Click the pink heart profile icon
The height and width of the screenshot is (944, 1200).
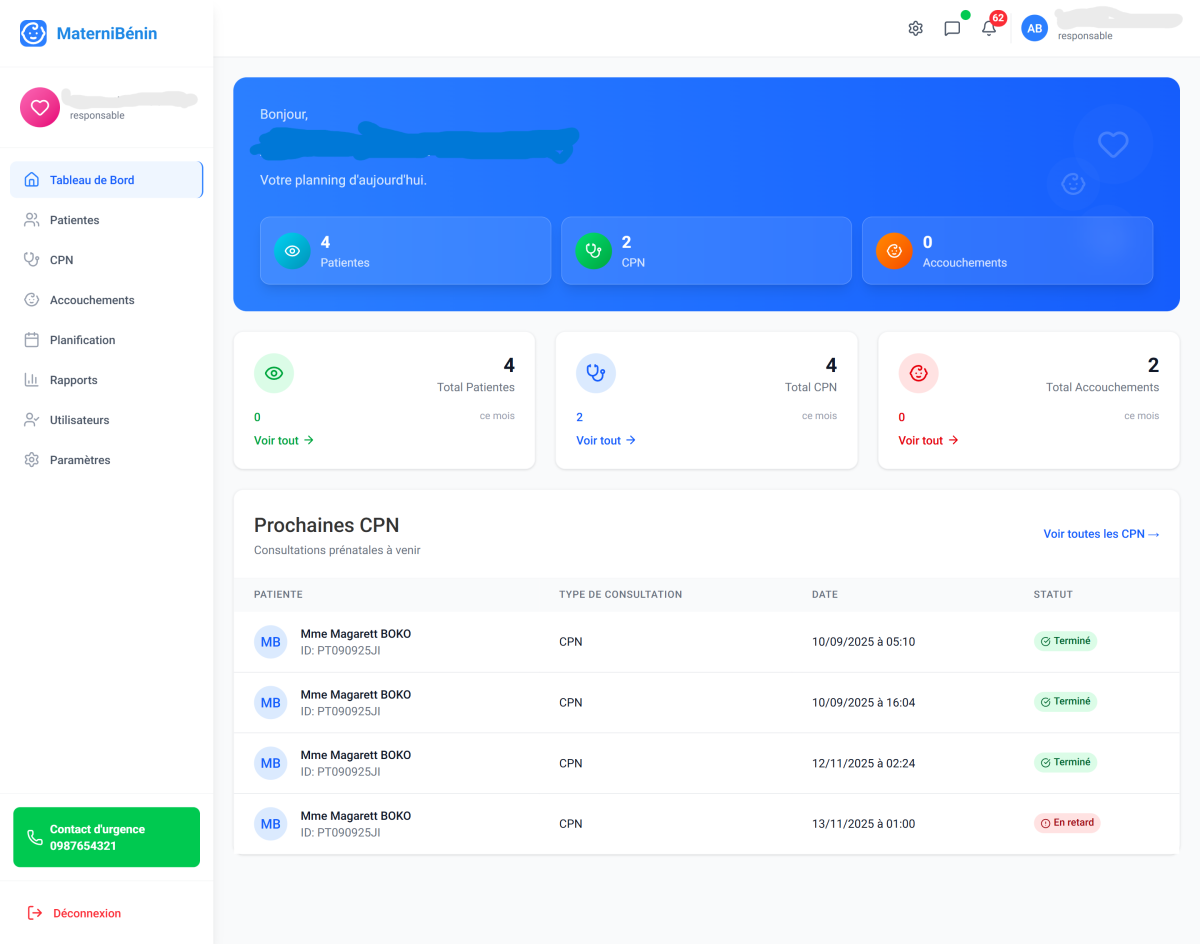(40, 107)
